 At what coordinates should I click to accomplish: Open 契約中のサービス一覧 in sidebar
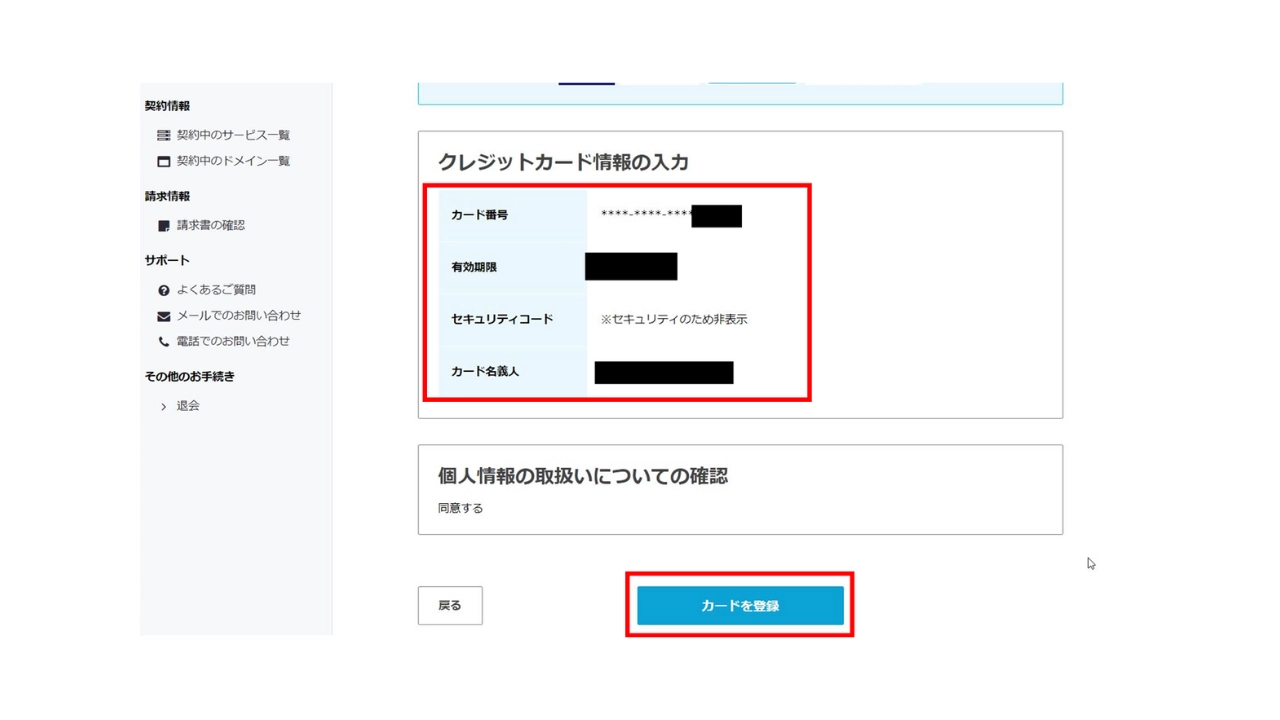(x=233, y=135)
